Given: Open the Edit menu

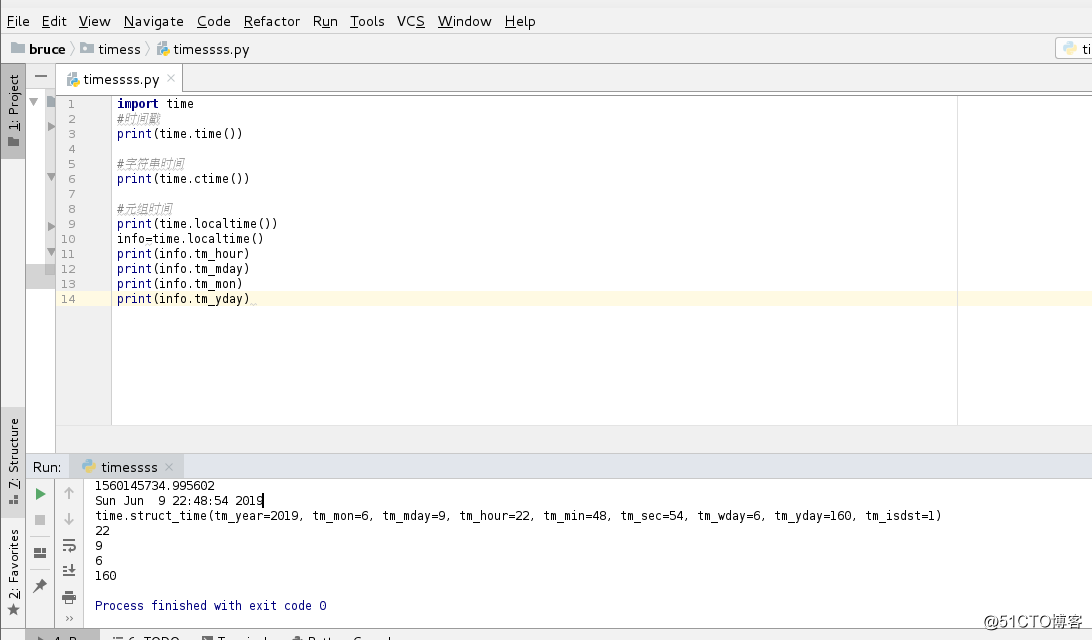Looking at the screenshot, I should pos(54,22).
